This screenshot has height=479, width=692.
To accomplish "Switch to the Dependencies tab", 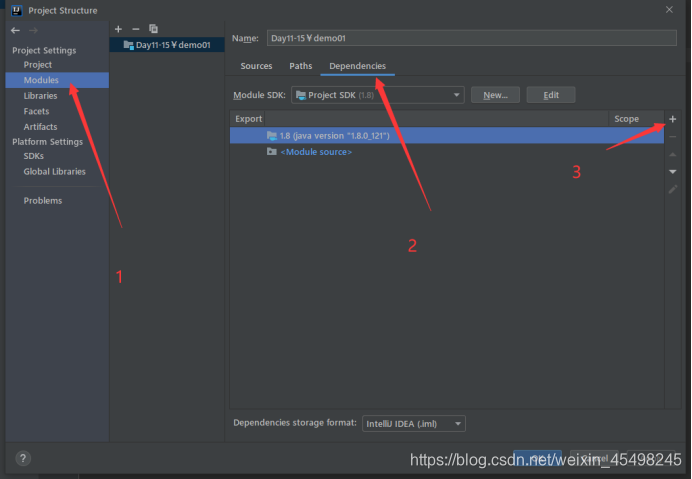I will point(357,66).
